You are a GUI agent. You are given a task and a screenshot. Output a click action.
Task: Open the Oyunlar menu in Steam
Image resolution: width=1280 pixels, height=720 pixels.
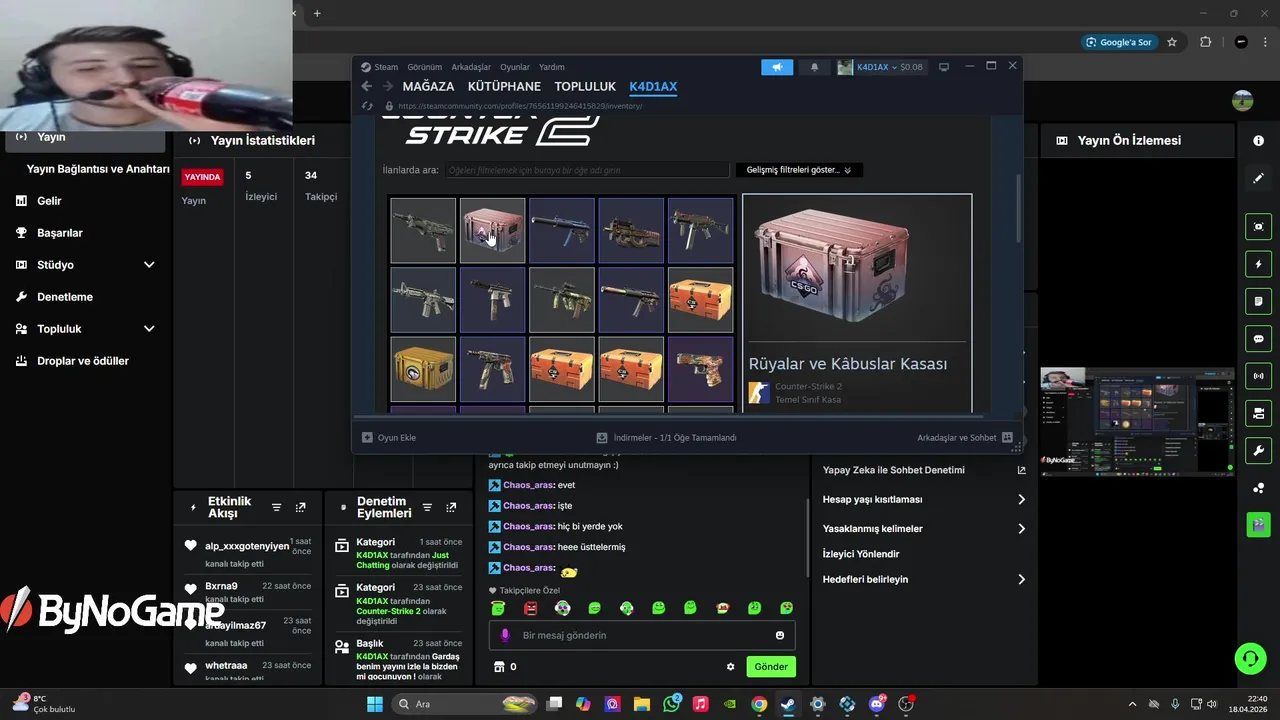click(515, 67)
